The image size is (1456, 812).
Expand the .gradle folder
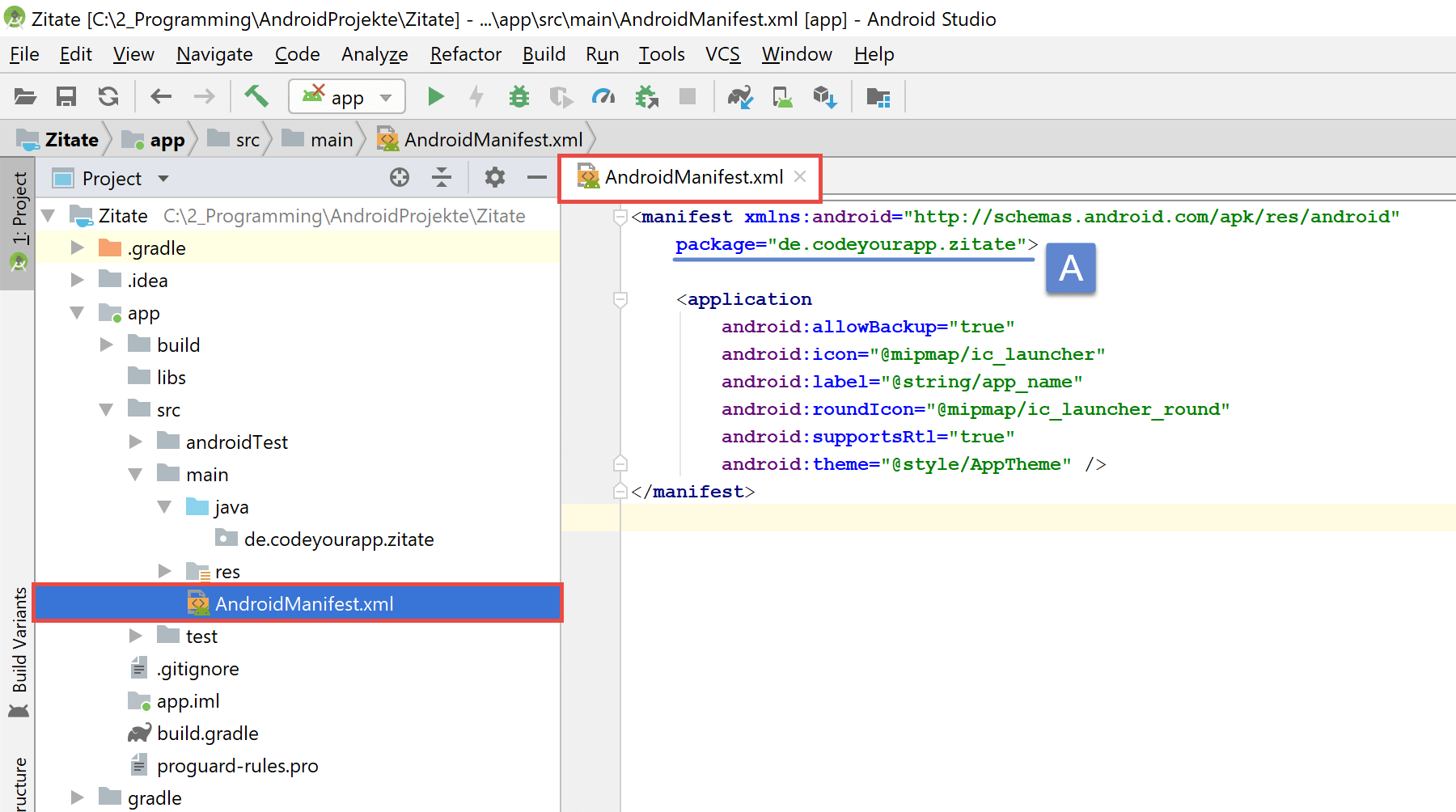(x=78, y=248)
